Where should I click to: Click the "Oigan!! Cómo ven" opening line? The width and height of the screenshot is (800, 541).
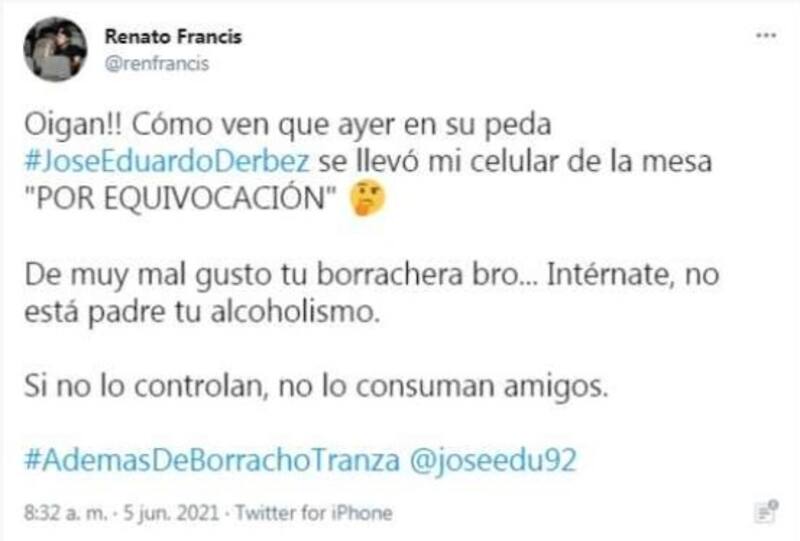click(x=288, y=125)
